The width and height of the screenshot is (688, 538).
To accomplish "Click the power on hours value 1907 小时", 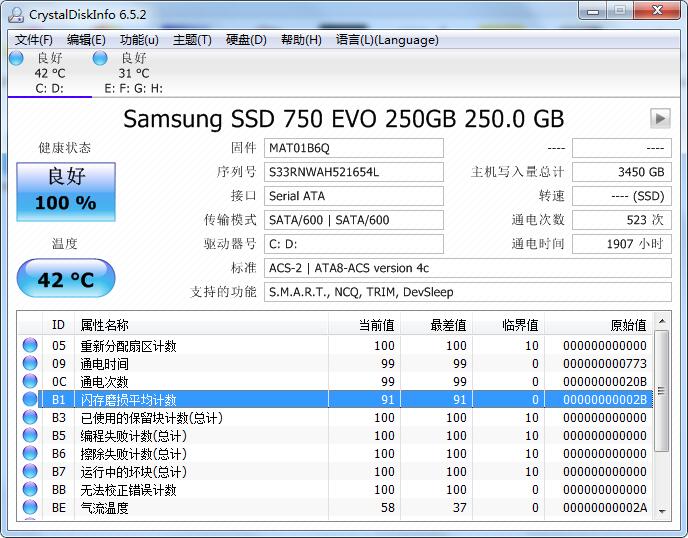I will pos(622,244).
